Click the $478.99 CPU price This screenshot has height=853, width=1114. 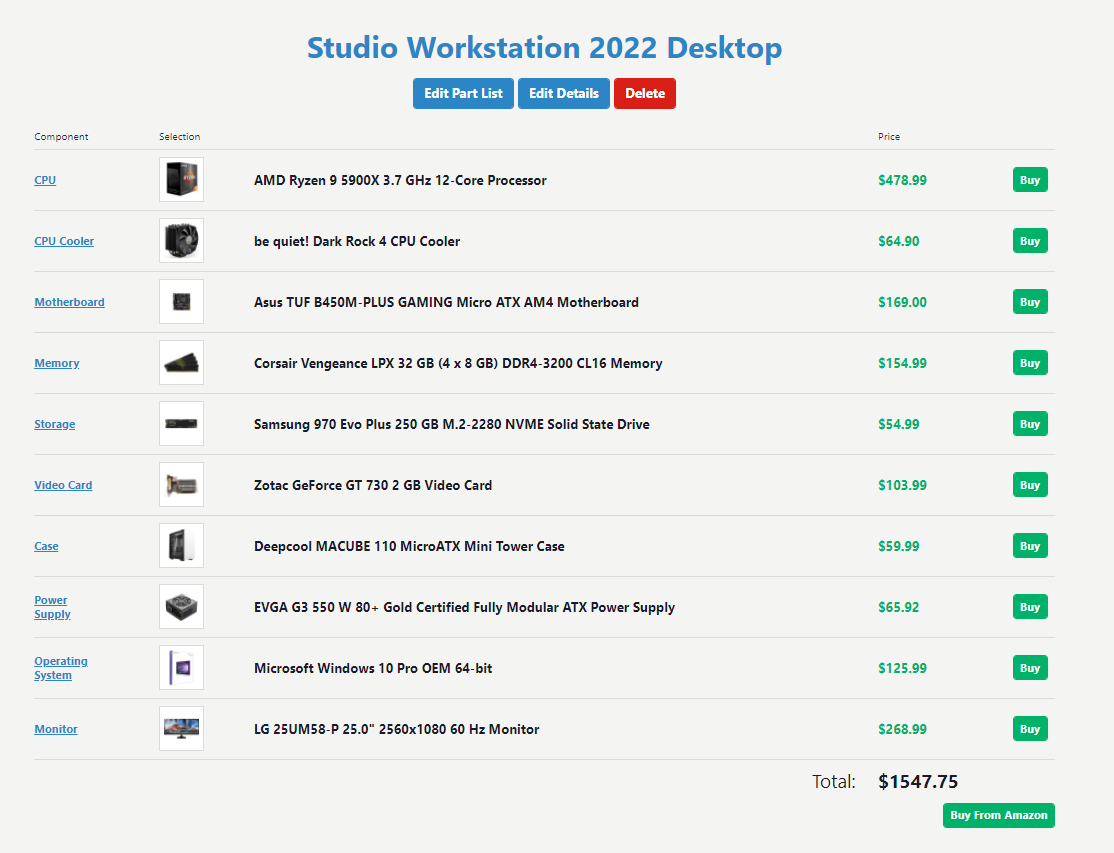(902, 180)
